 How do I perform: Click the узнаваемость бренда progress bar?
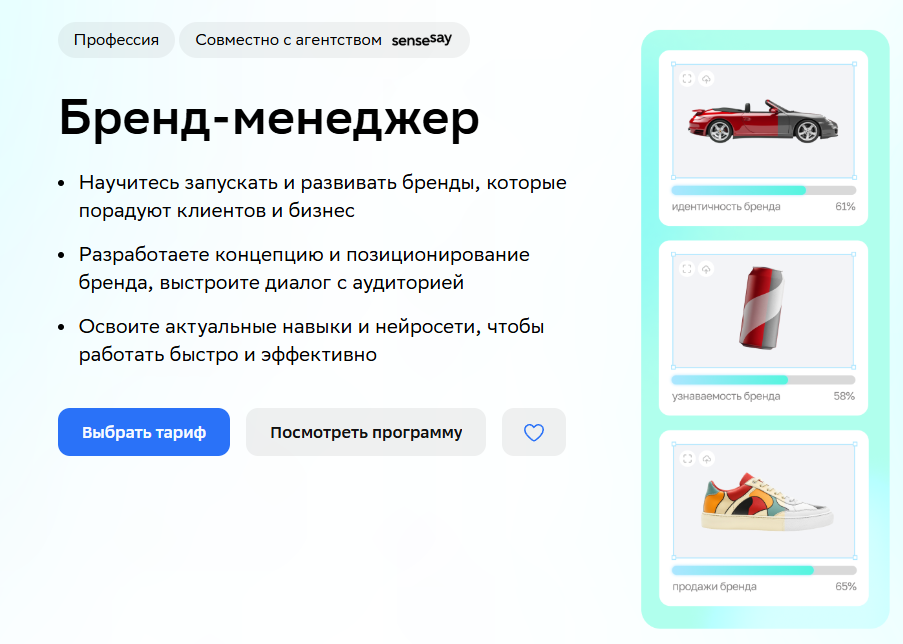[x=764, y=380]
